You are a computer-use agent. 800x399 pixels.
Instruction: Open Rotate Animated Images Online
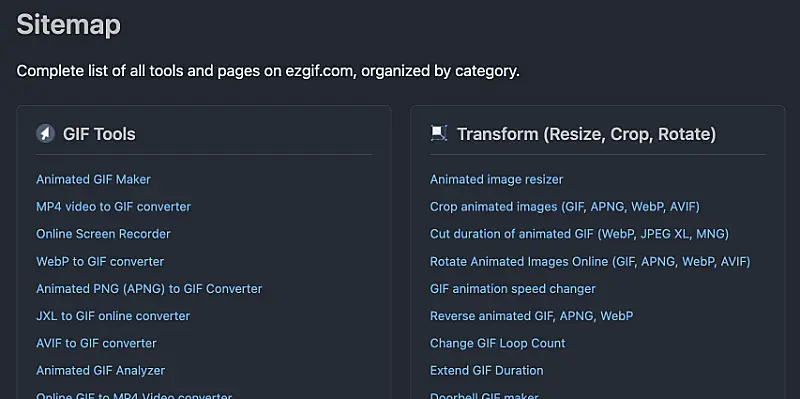590,262
